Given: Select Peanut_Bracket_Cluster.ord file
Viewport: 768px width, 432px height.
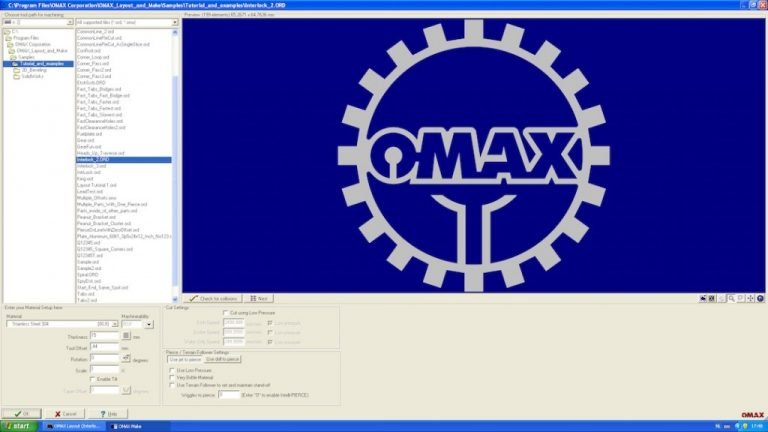Looking at the screenshot, I should pyautogui.click(x=104, y=223).
